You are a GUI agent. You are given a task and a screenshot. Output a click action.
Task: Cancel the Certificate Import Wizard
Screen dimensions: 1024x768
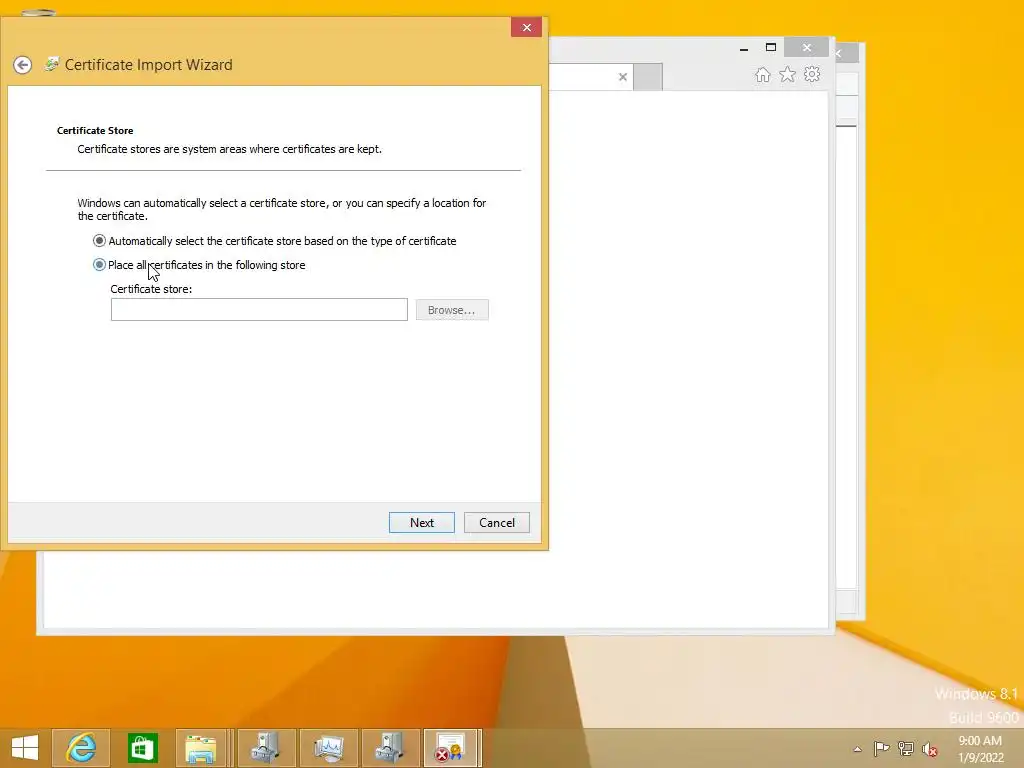pos(497,522)
